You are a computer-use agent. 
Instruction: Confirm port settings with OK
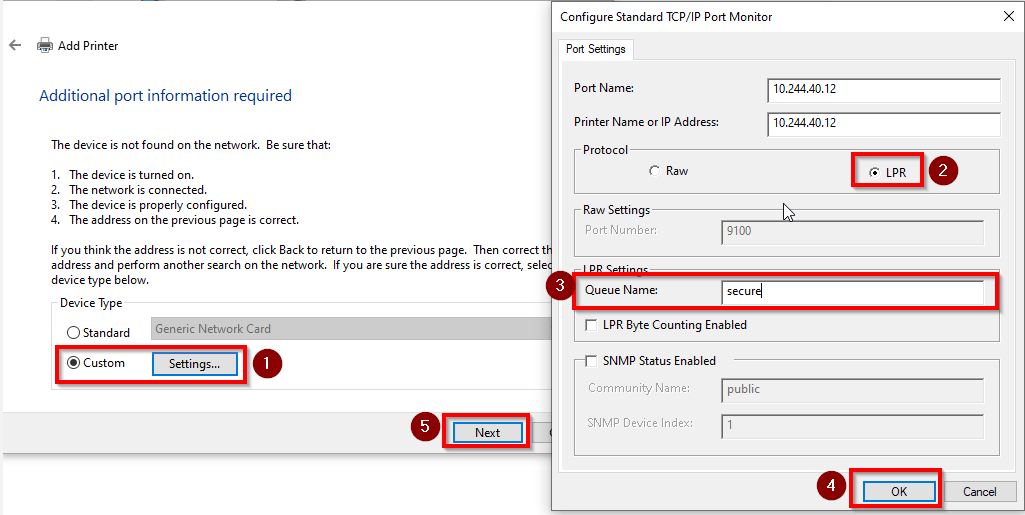click(898, 491)
